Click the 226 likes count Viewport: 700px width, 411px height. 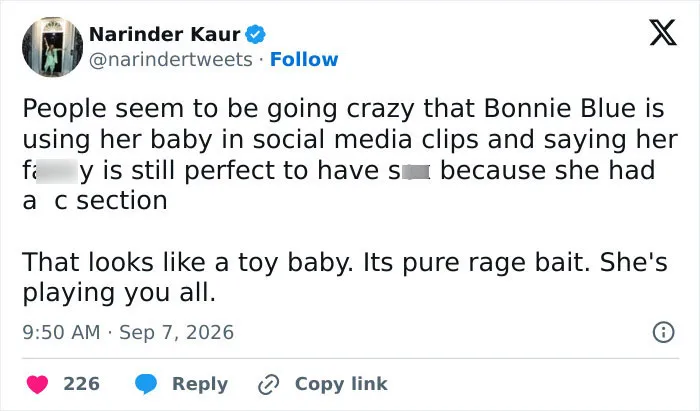(x=81, y=384)
